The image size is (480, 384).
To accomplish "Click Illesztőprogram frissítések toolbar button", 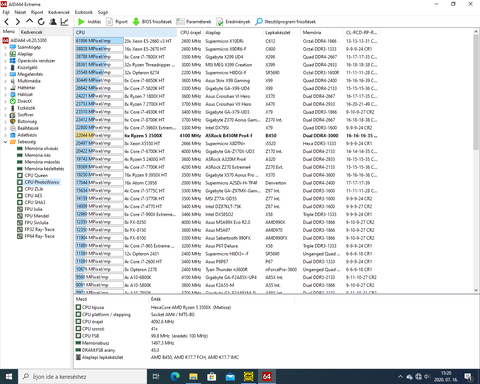I will [285, 22].
